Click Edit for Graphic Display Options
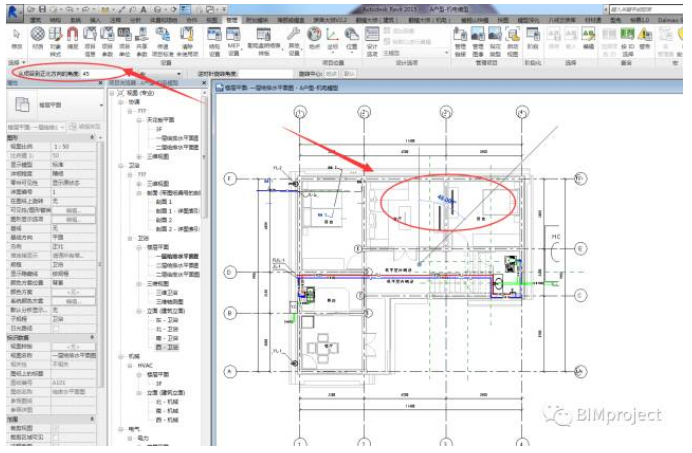 73,219
